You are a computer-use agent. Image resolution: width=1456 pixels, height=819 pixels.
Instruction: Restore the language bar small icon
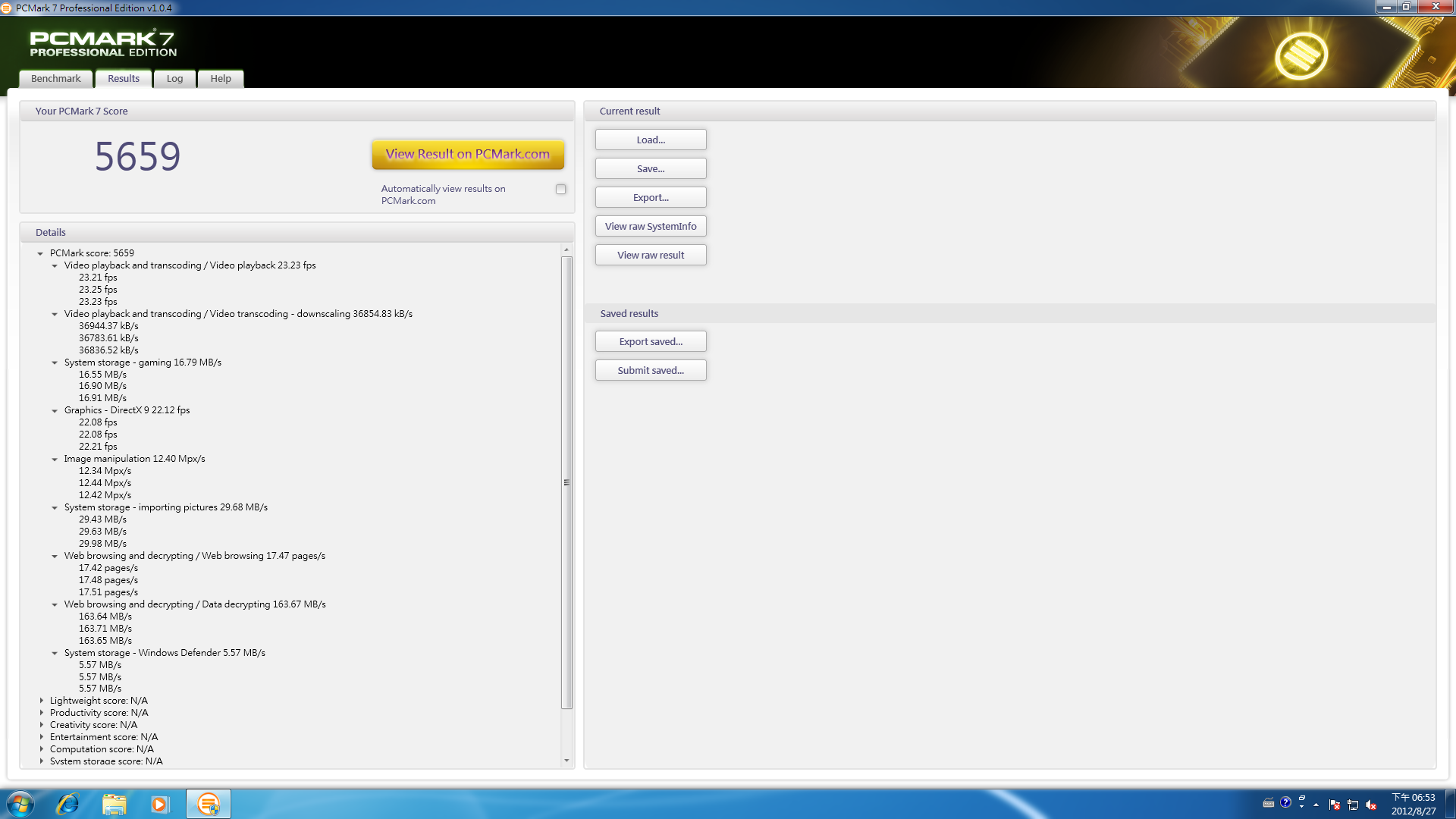click(1302, 799)
